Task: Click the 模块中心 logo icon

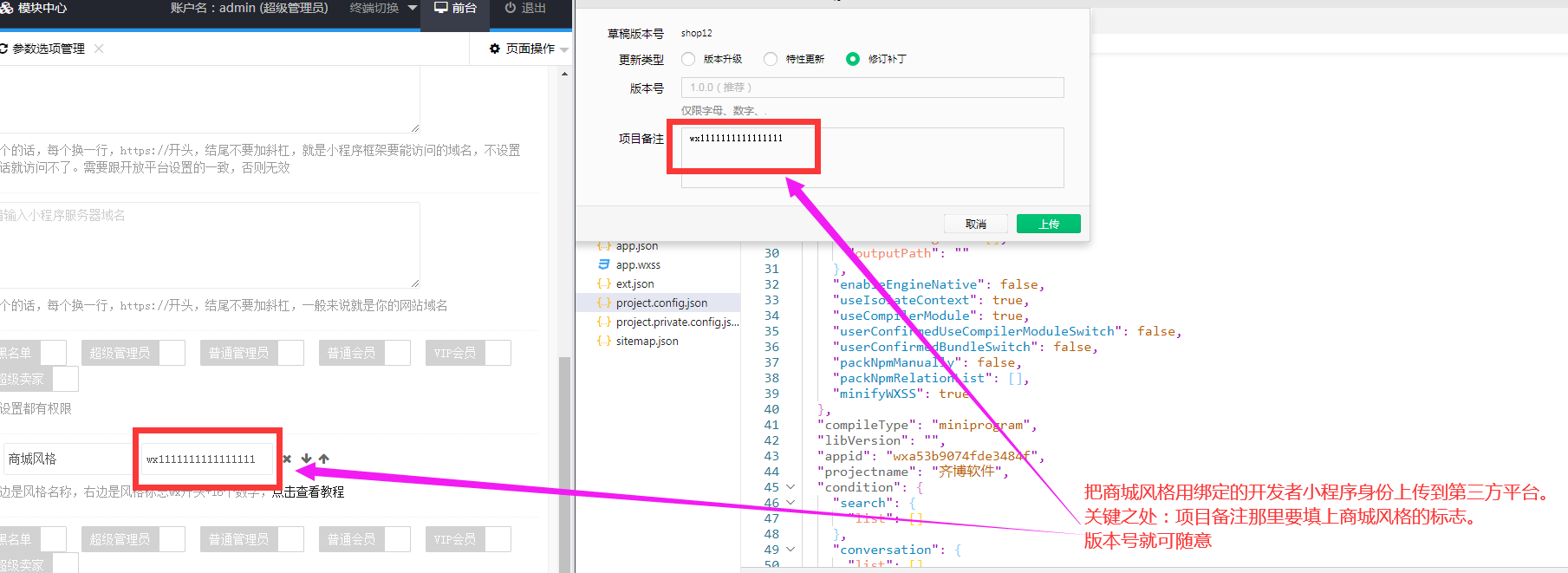Action: pos(7,8)
